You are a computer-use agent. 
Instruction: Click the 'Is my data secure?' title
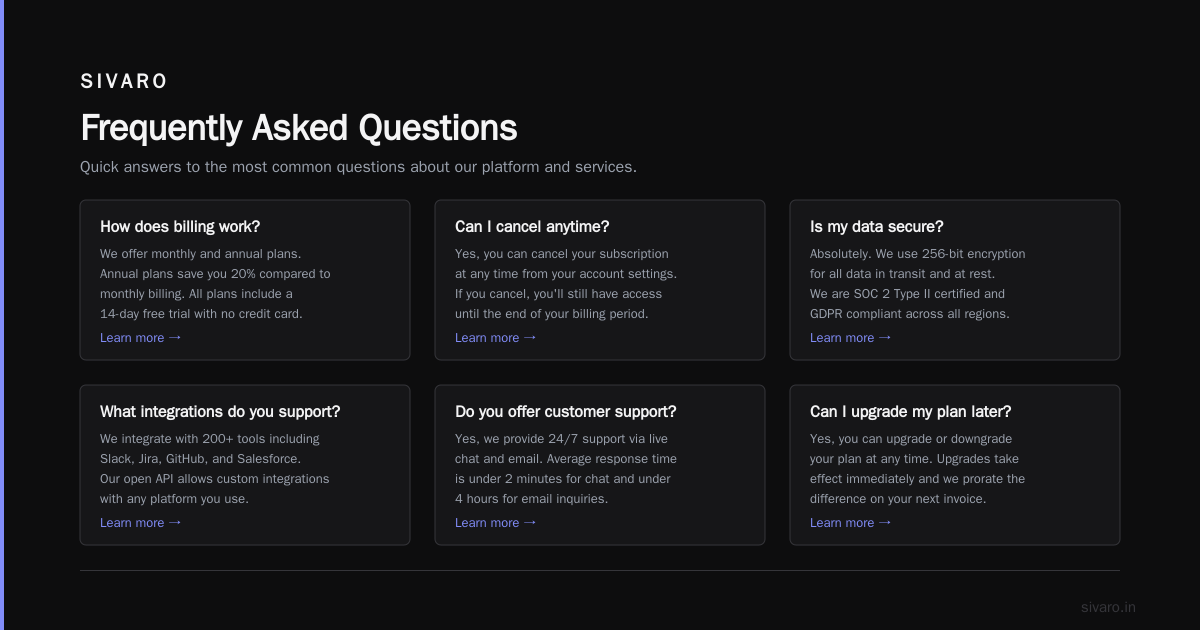[877, 227]
